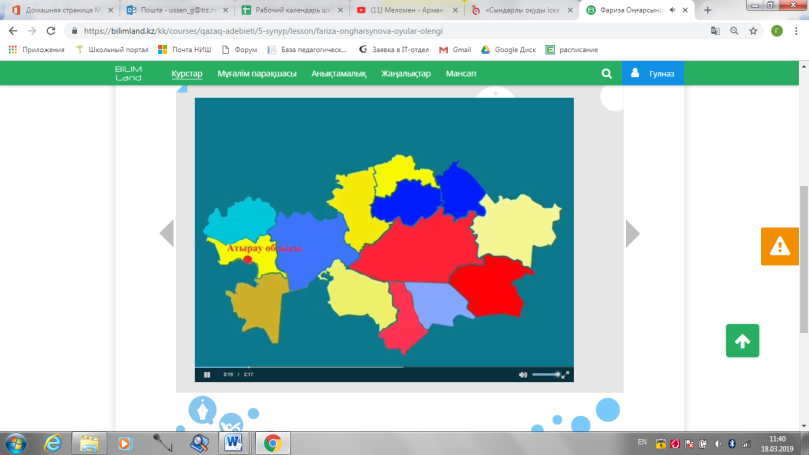The height and width of the screenshot is (455, 809).
Task: Open the Chrome profile avatar
Action: coord(777,31)
